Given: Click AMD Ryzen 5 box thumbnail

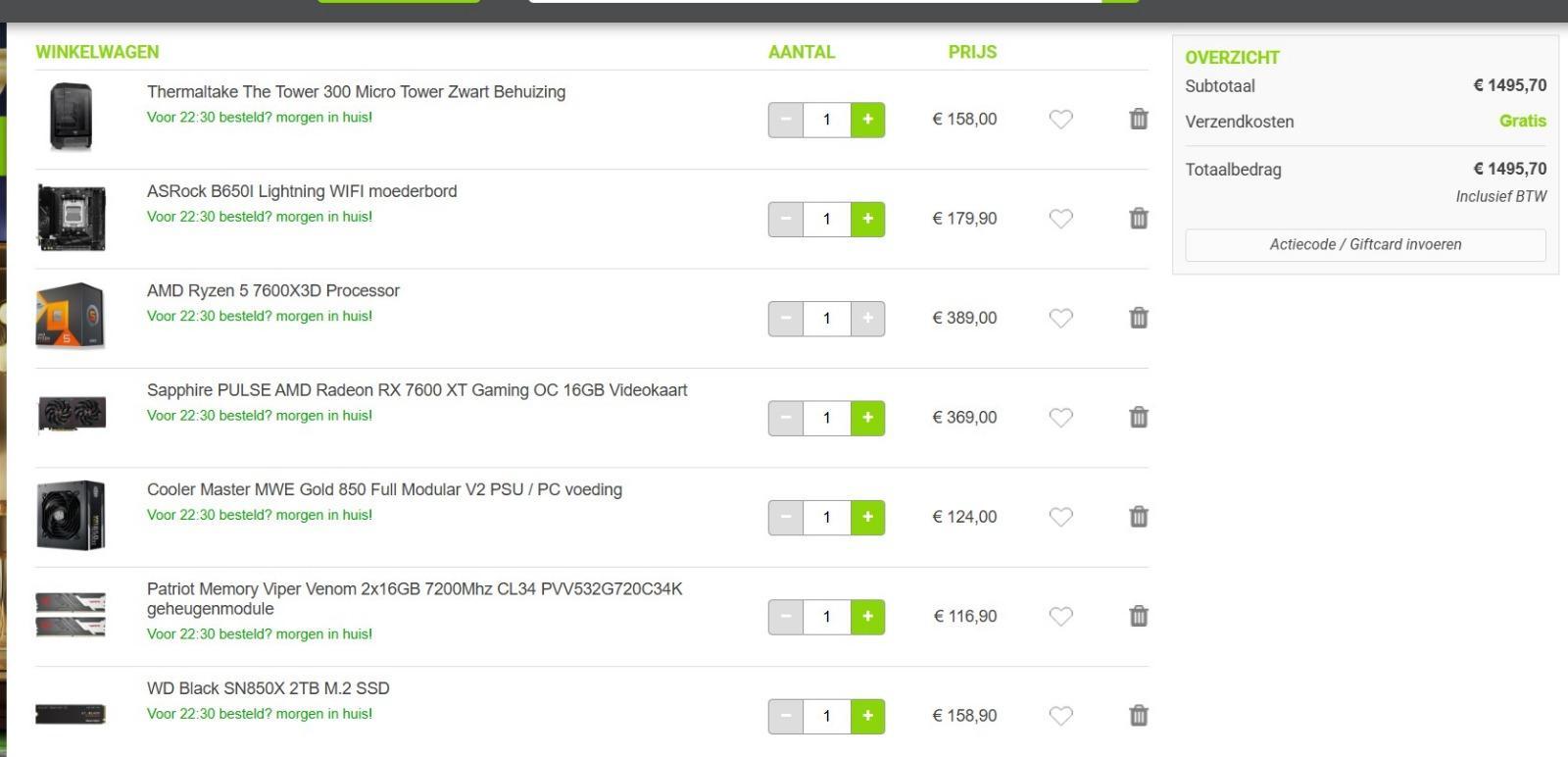Looking at the screenshot, I should (x=71, y=316).
